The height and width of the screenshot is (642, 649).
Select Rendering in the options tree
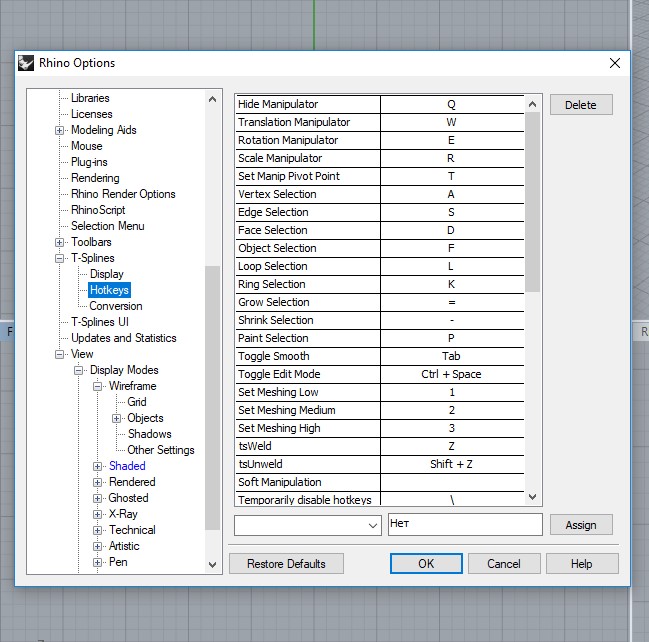tap(95, 178)
